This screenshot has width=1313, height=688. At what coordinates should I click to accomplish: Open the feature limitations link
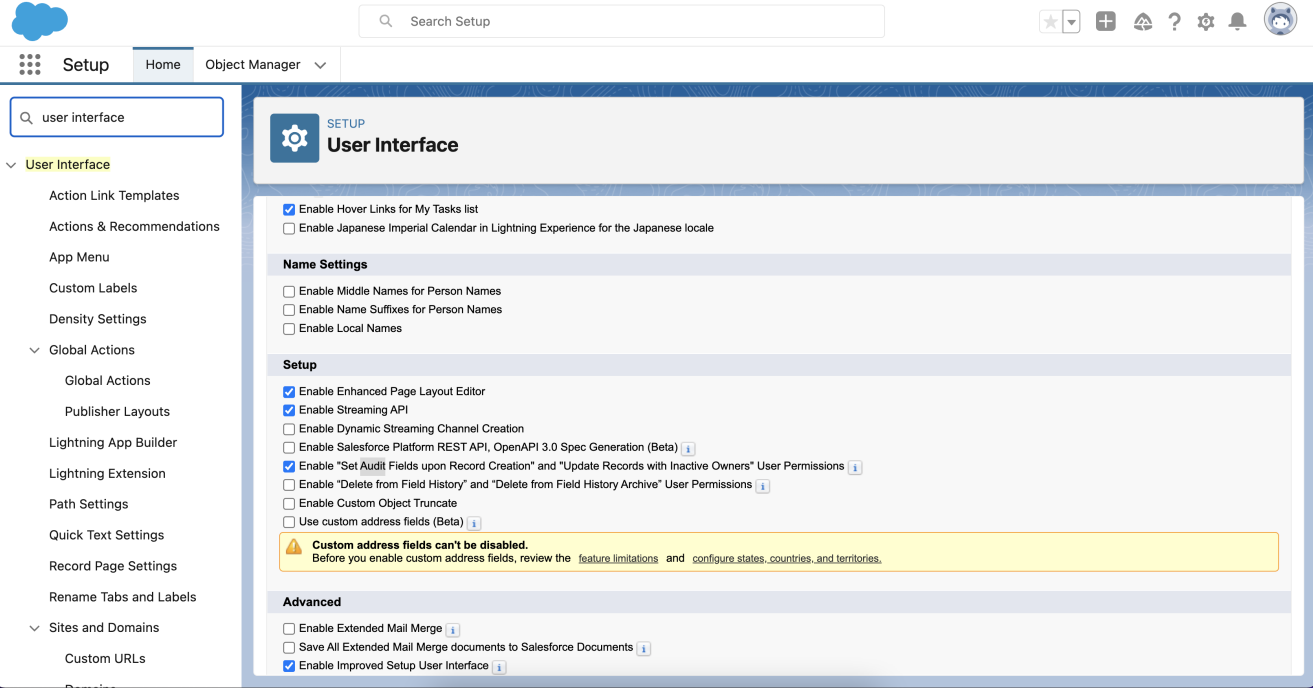click(x=618, y=558)
